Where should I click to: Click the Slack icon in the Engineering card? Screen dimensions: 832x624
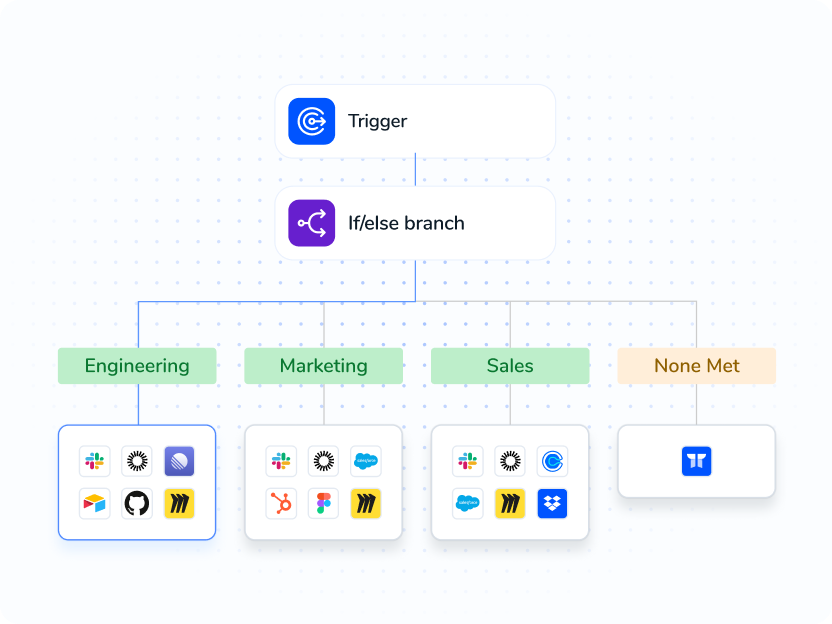pos(94,461)
